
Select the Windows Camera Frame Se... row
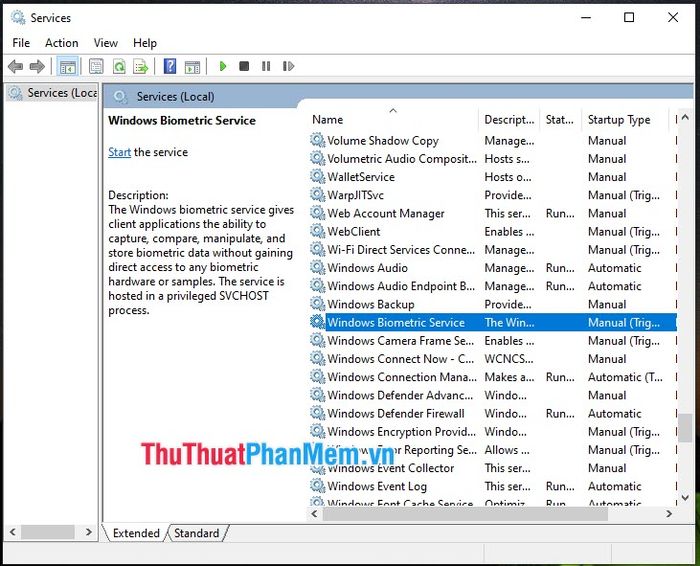(x=493, y=341)
